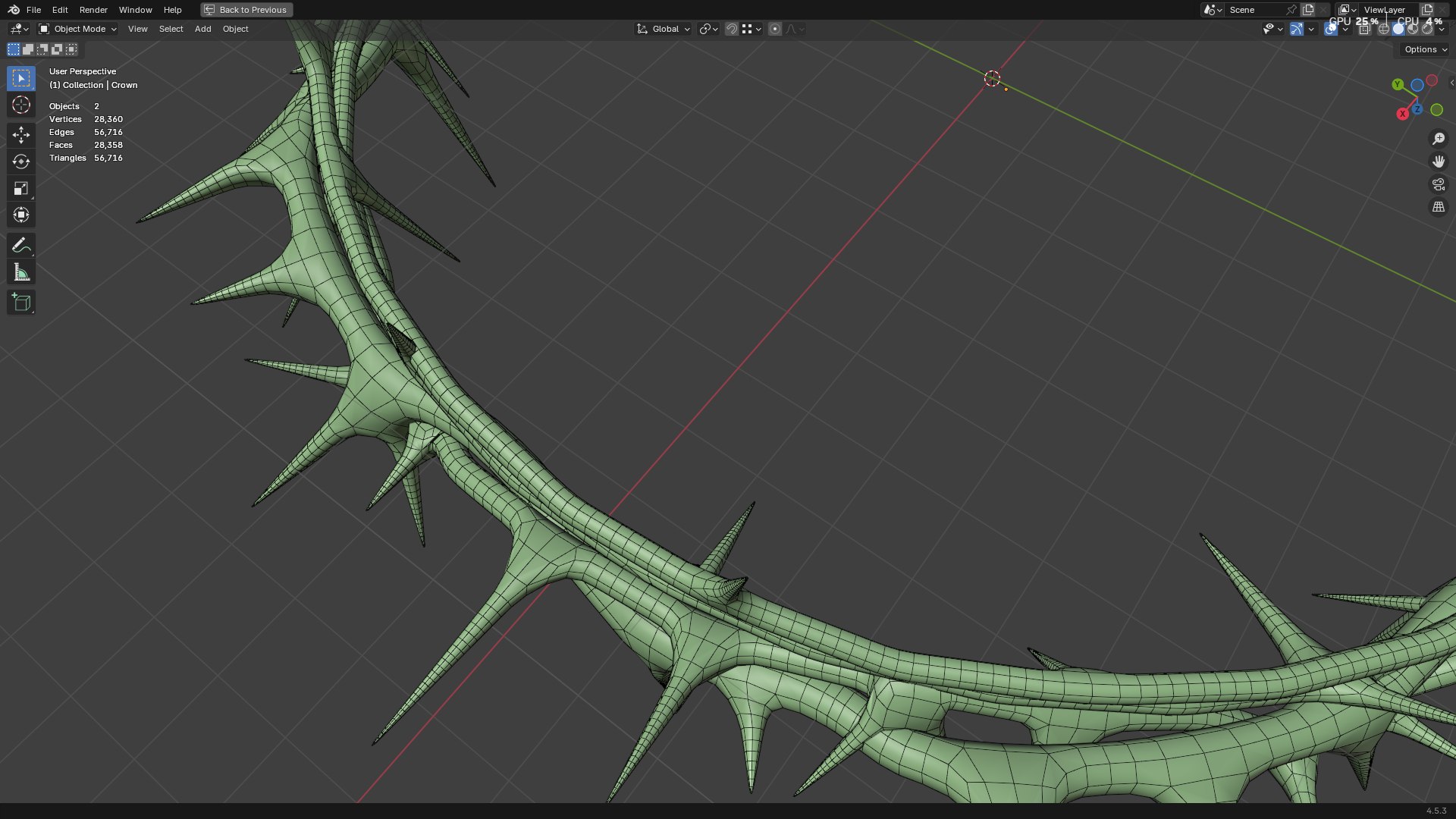Click the Pan view hand icon
The width and height of the screenshot is (1456, 819).
click(1438, 162)
